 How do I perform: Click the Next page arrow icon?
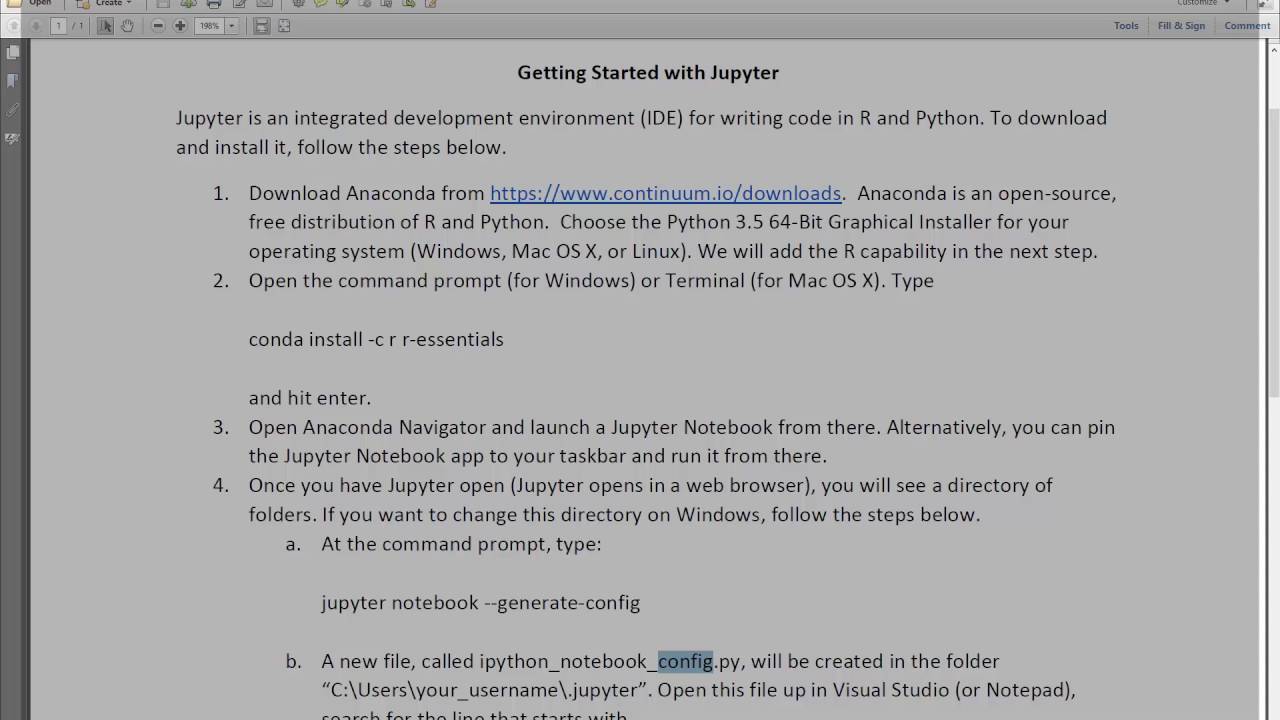coord(37,26)
